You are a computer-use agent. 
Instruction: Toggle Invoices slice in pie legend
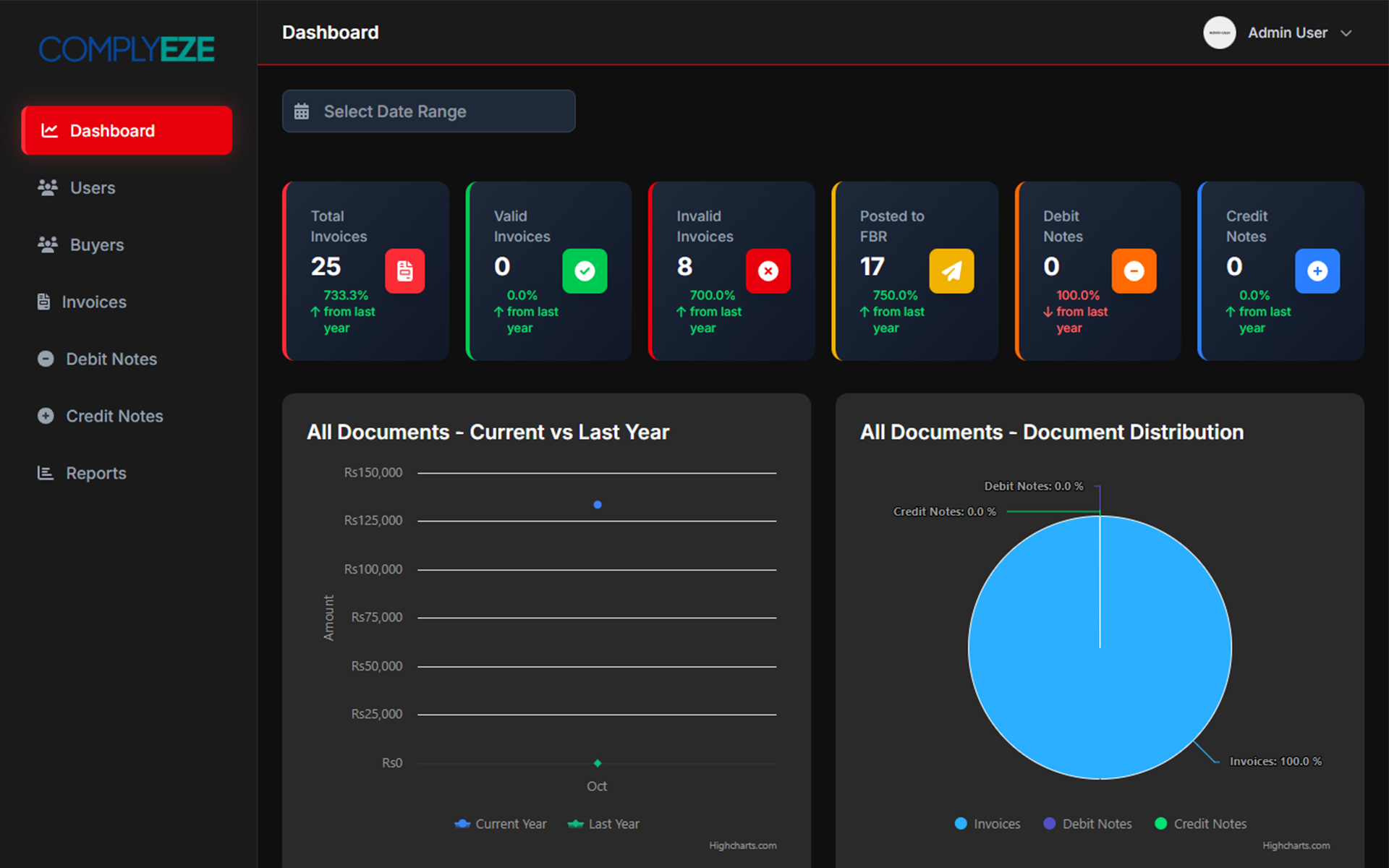point(987,824)
